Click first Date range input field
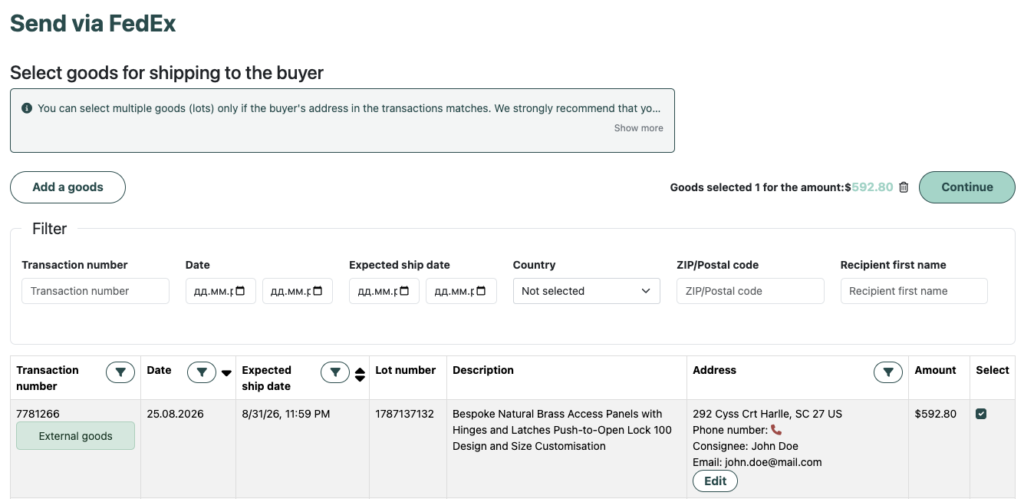 (x=221, y=291)
